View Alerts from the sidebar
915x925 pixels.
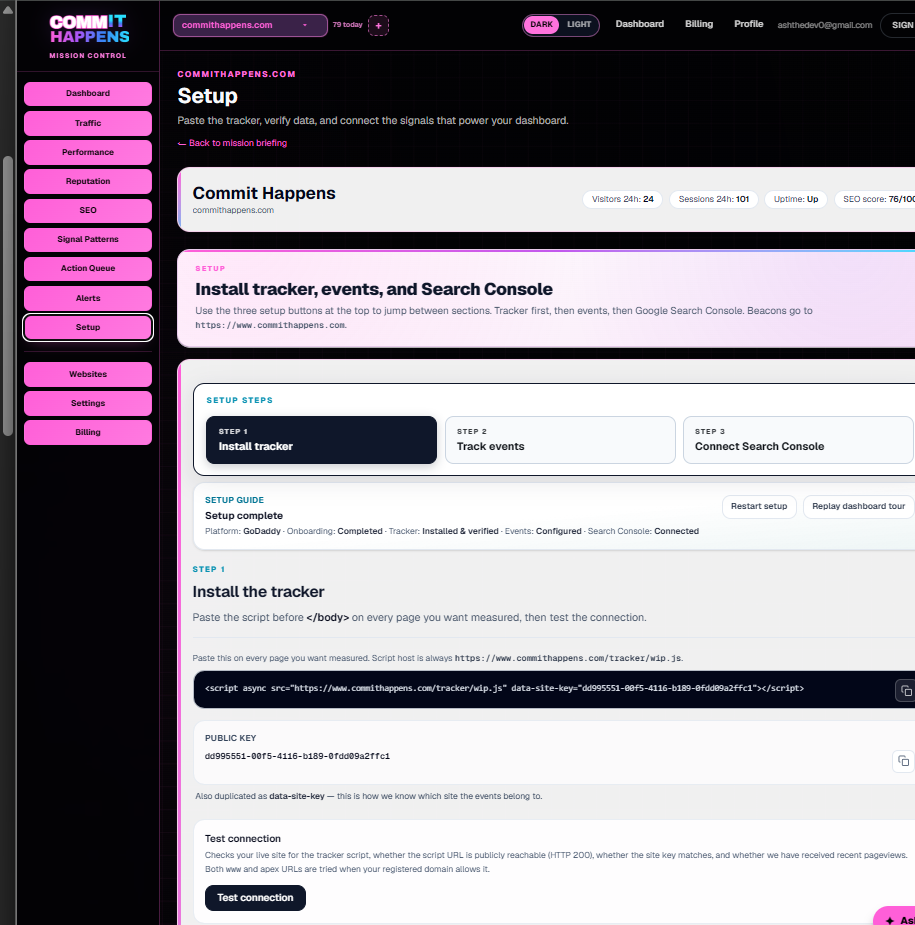point(88,298)
